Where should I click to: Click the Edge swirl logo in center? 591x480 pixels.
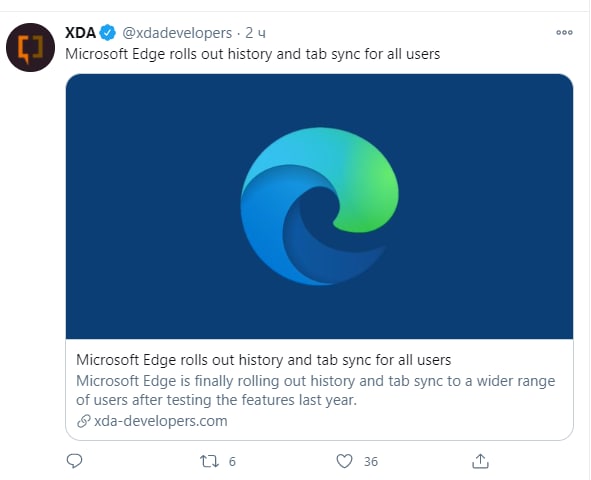coord(320,206)
